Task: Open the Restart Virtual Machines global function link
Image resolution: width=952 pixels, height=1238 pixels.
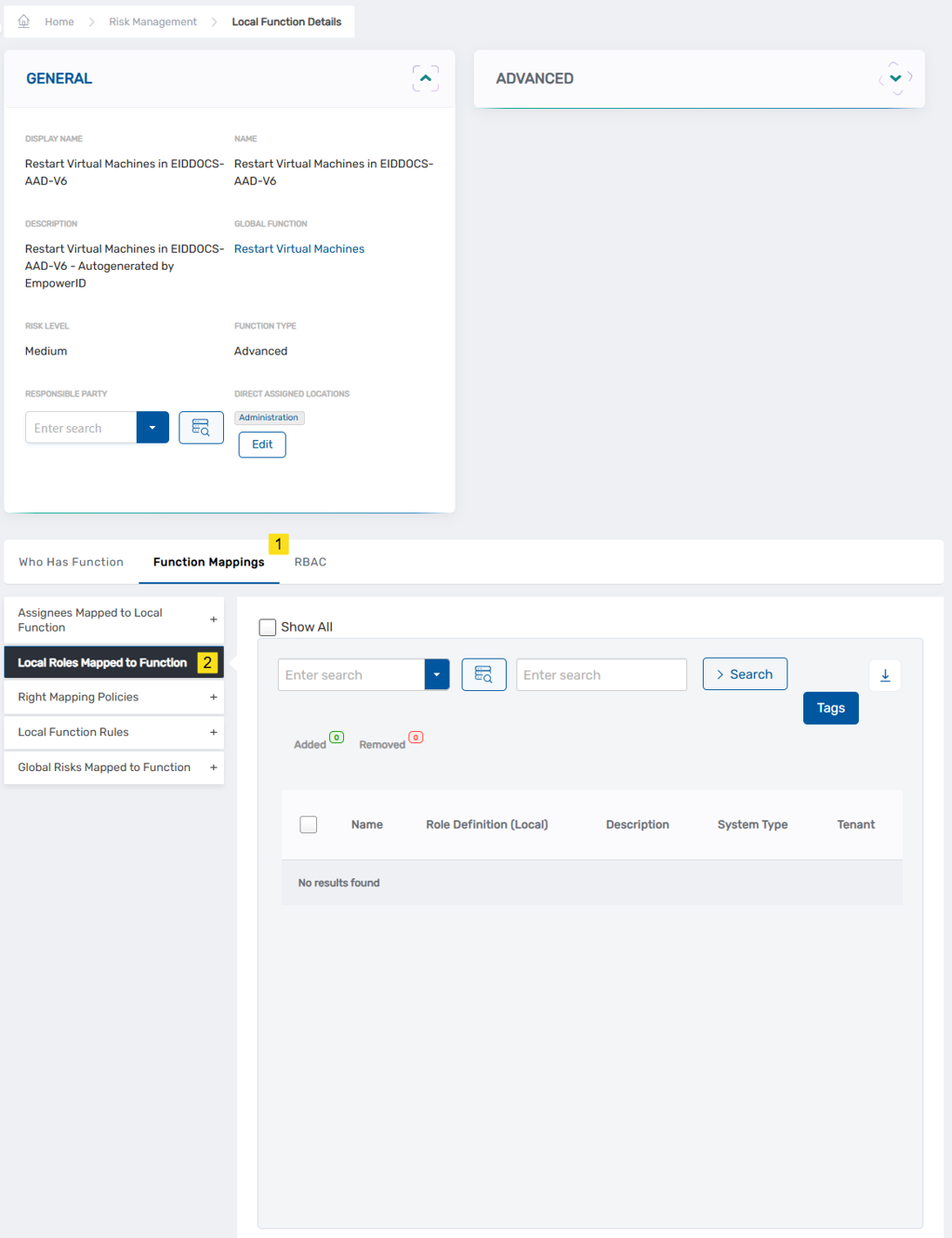Action: coord(299,249)
